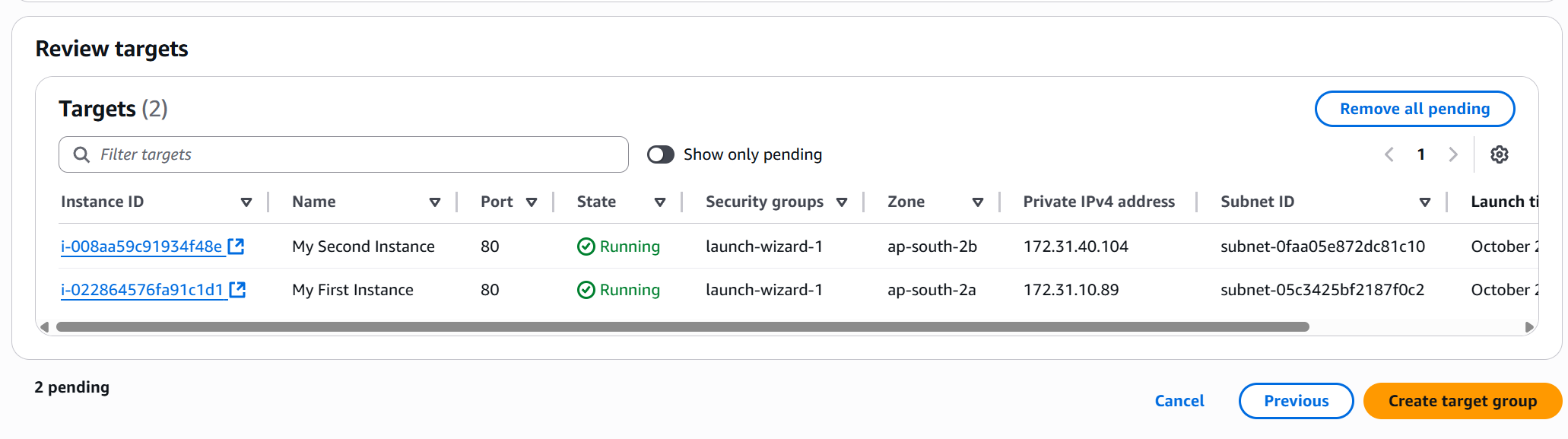Open table preferences gear icon
1568x439 pixels.
pyautogui.click(x=1499, y=154)
